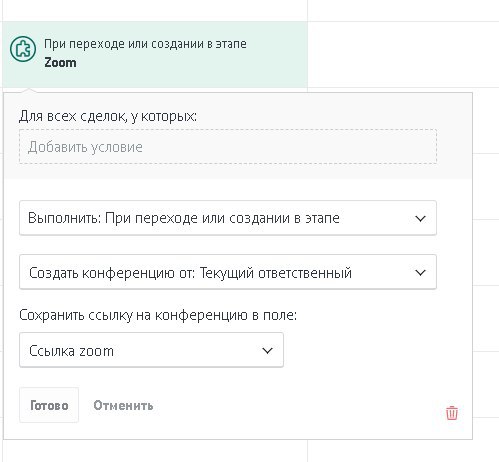The width and height of the screenshot is (499, 462).
Task: Open the 'Выполнить: При переходе' dropdown
Action: point(228,218)
